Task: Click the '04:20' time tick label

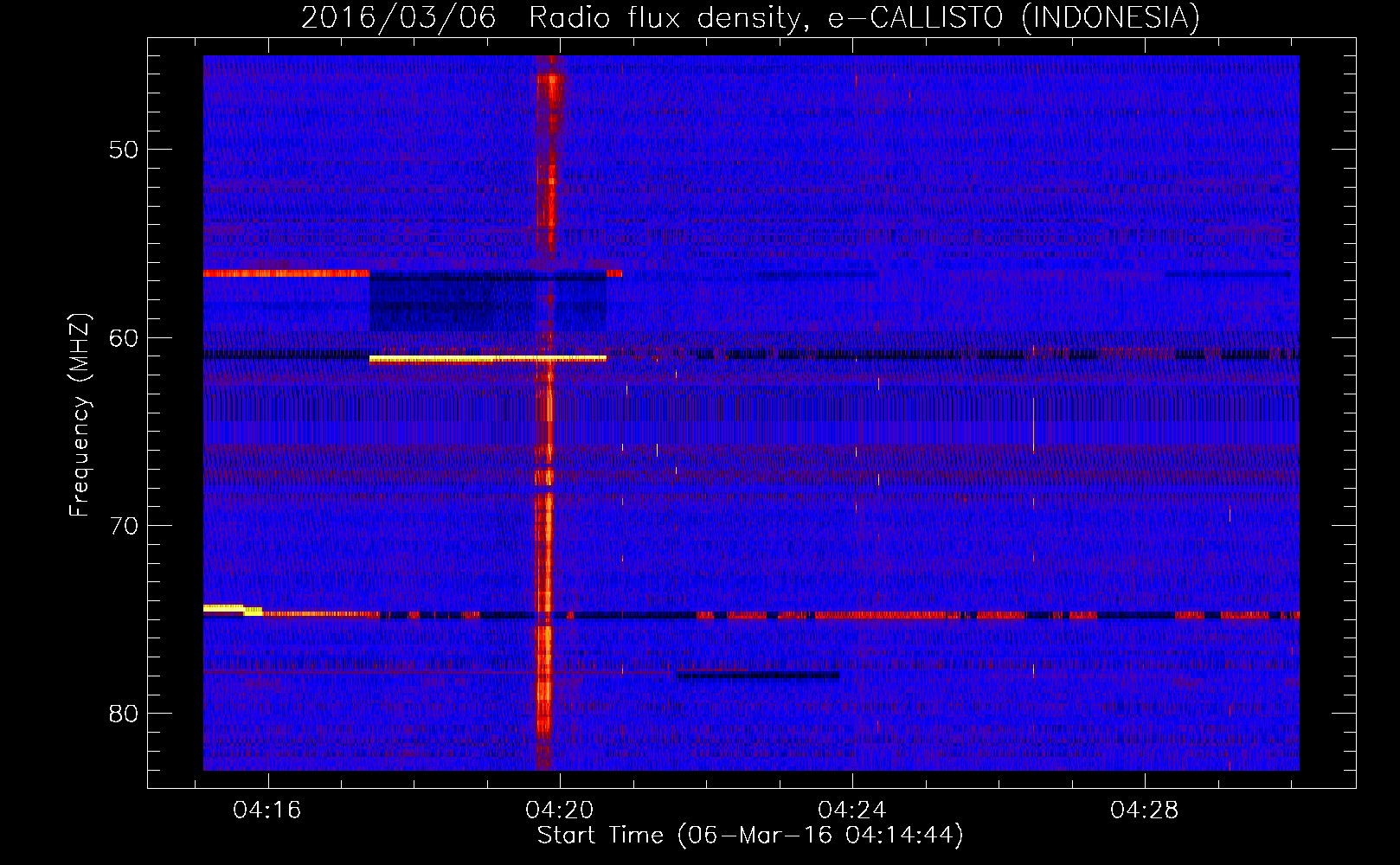Action: 560,811
